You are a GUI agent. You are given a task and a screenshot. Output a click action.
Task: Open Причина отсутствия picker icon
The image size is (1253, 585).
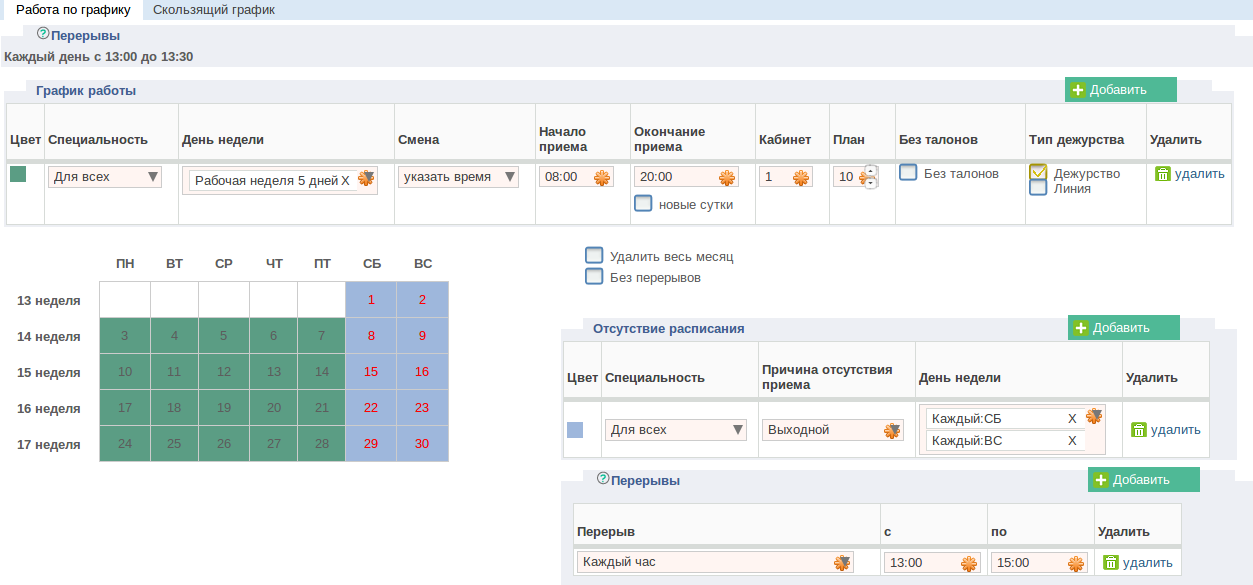[x=892, y=431]
